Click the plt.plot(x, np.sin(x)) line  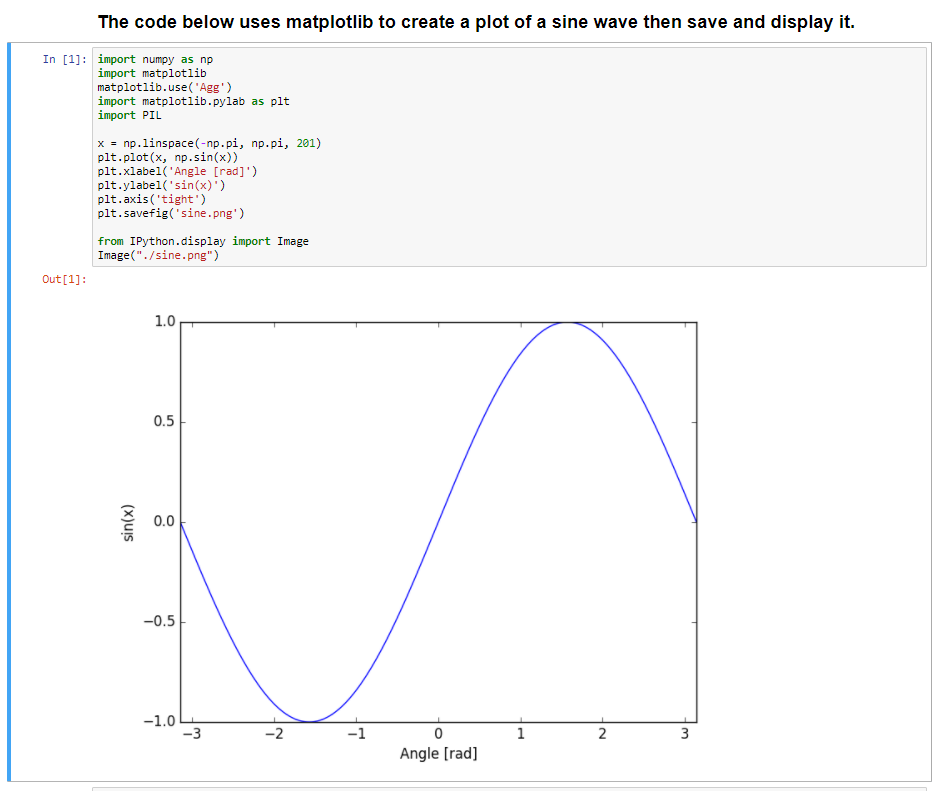pyautogui.click(x=167, y=158)
